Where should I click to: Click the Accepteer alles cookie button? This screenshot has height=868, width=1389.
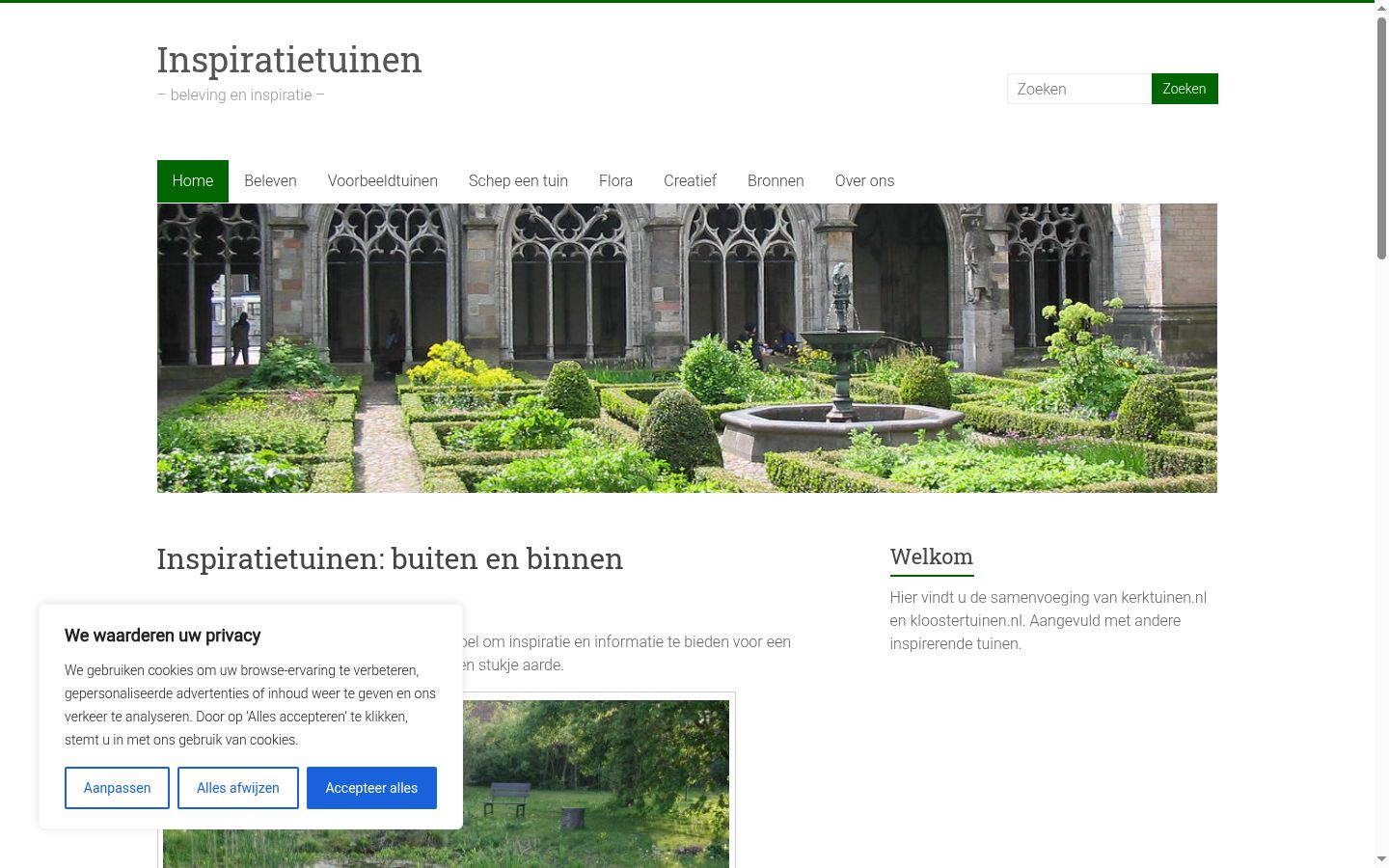point(371,788)
